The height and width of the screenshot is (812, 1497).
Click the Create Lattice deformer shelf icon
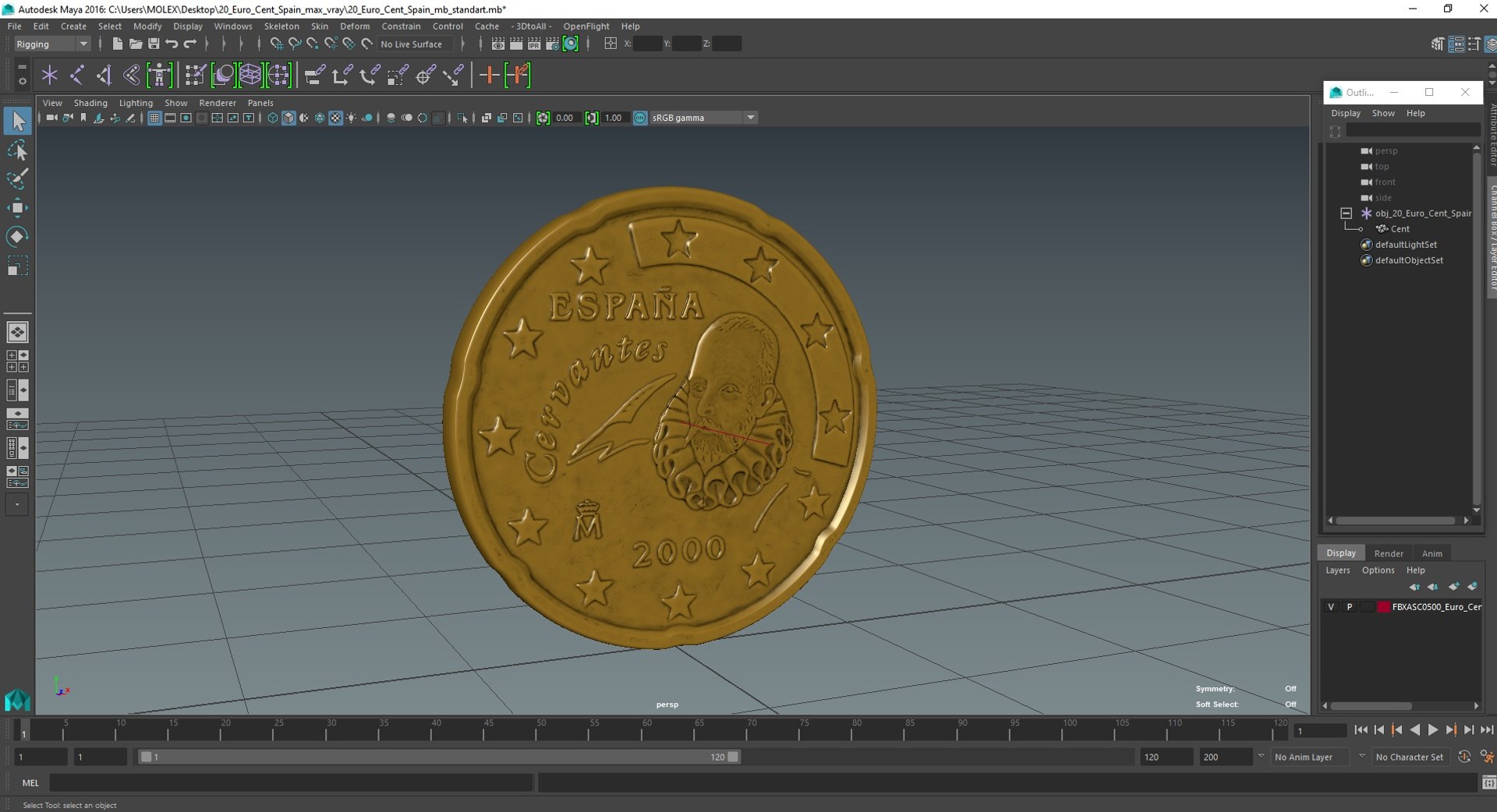(250, 76)
